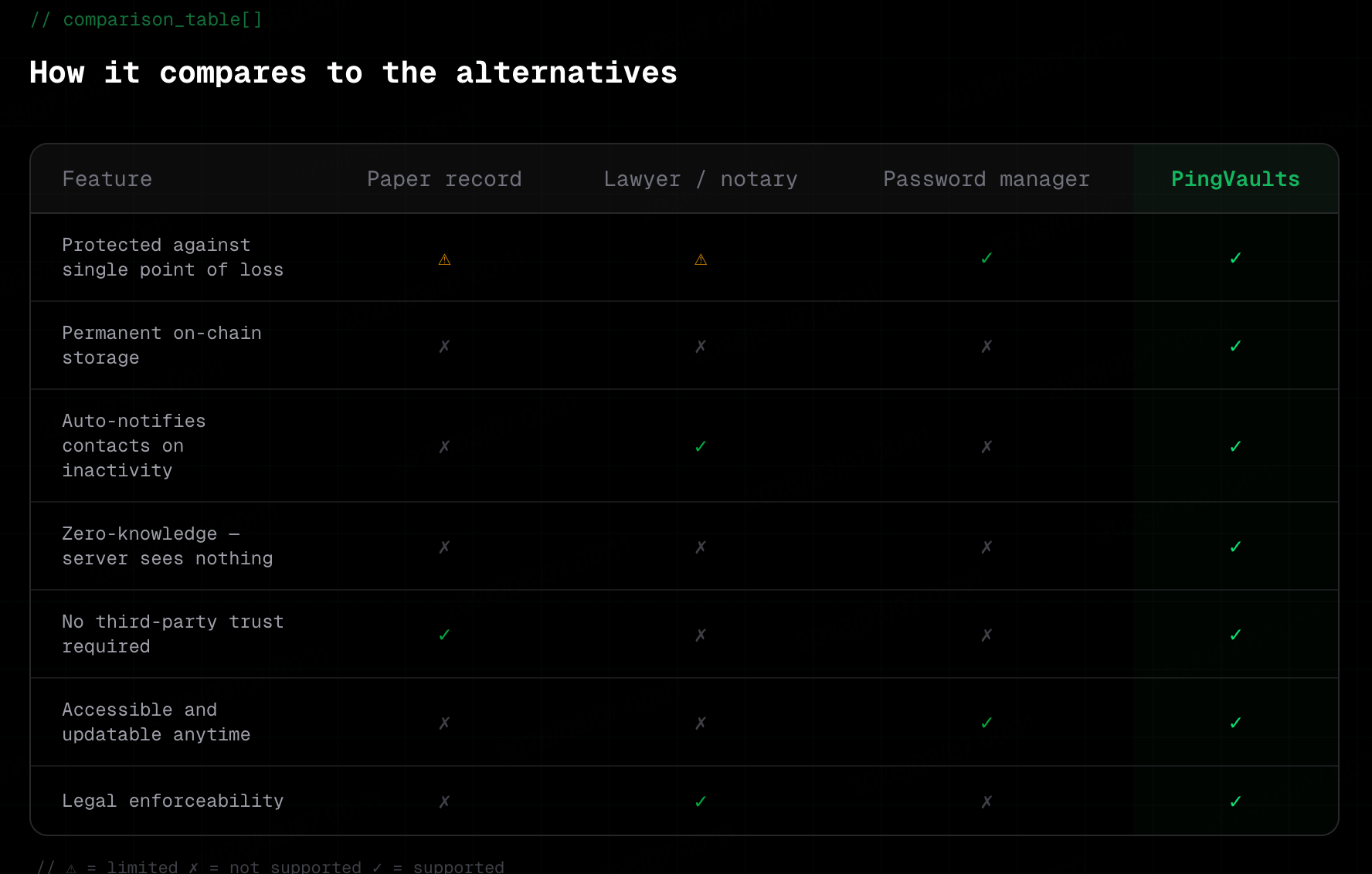This screenshot has height=874, width=1372.
Task: Click the checkmark for Password manager accessible anytime
Action: tap(987, 723)
